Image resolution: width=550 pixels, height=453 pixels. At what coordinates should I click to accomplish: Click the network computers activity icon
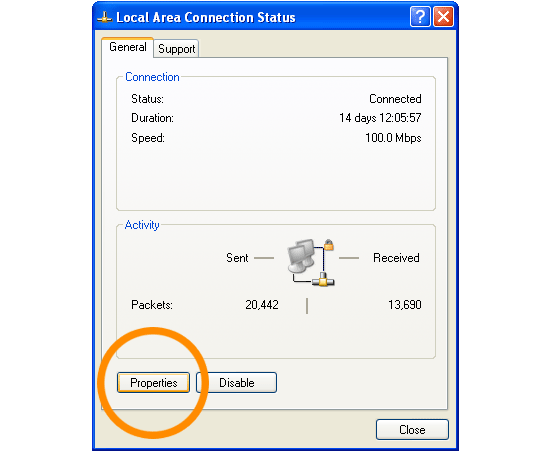(x=310, y=262)
